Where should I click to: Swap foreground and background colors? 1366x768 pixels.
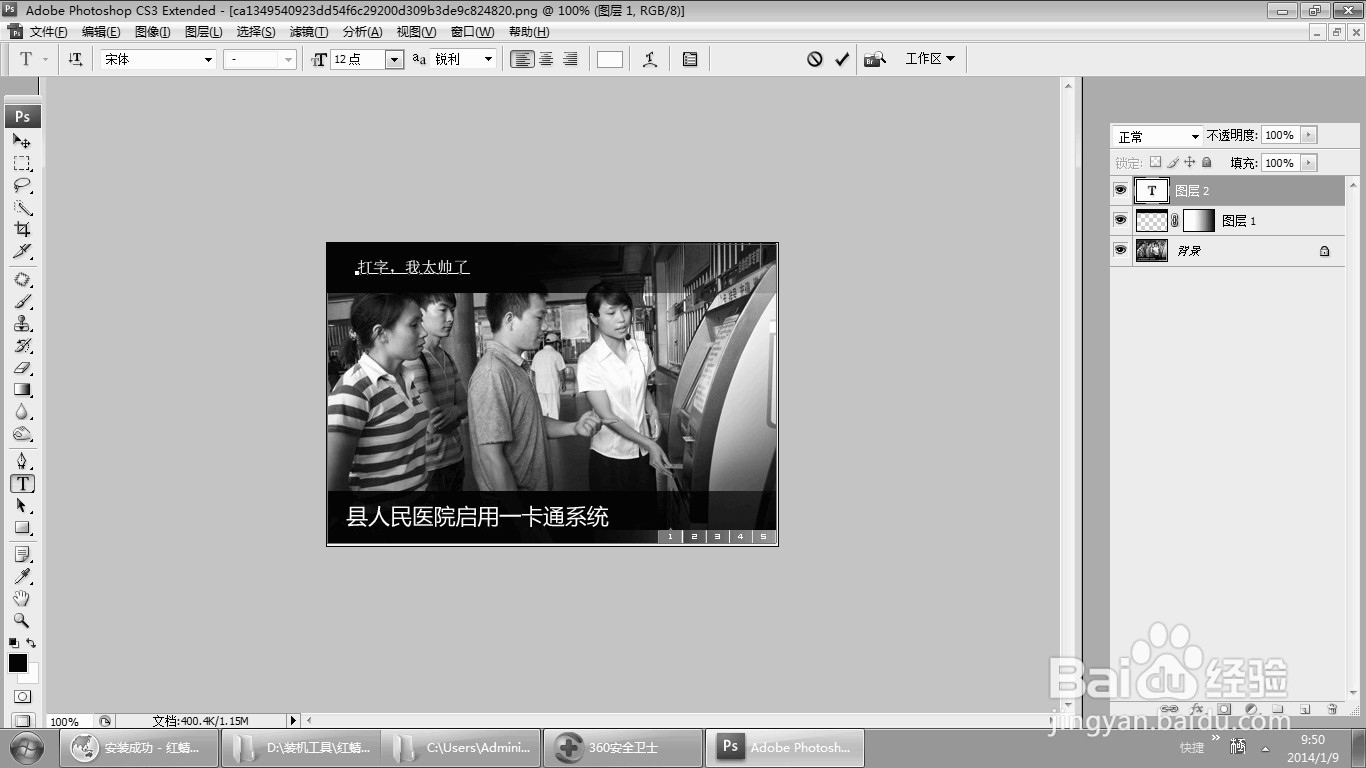tap(32, 643)
